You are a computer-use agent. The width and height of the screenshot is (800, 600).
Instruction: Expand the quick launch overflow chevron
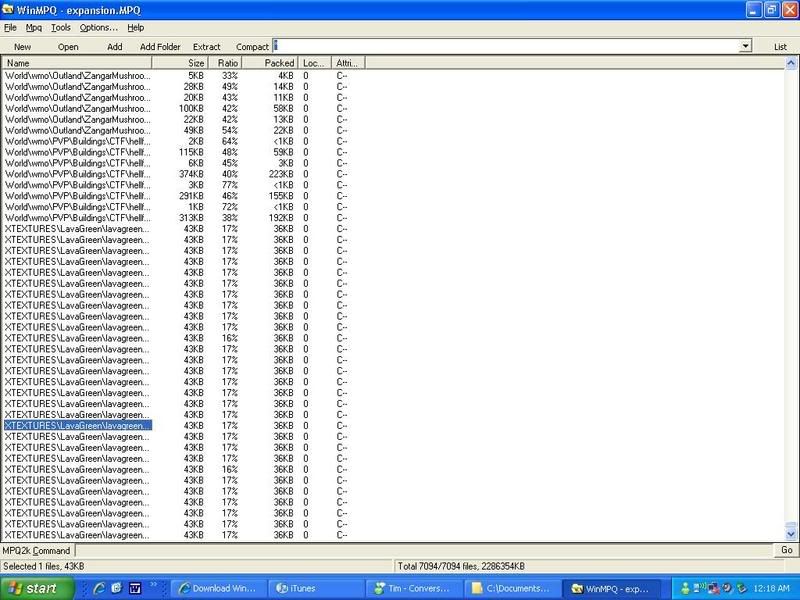pos(153,585)
